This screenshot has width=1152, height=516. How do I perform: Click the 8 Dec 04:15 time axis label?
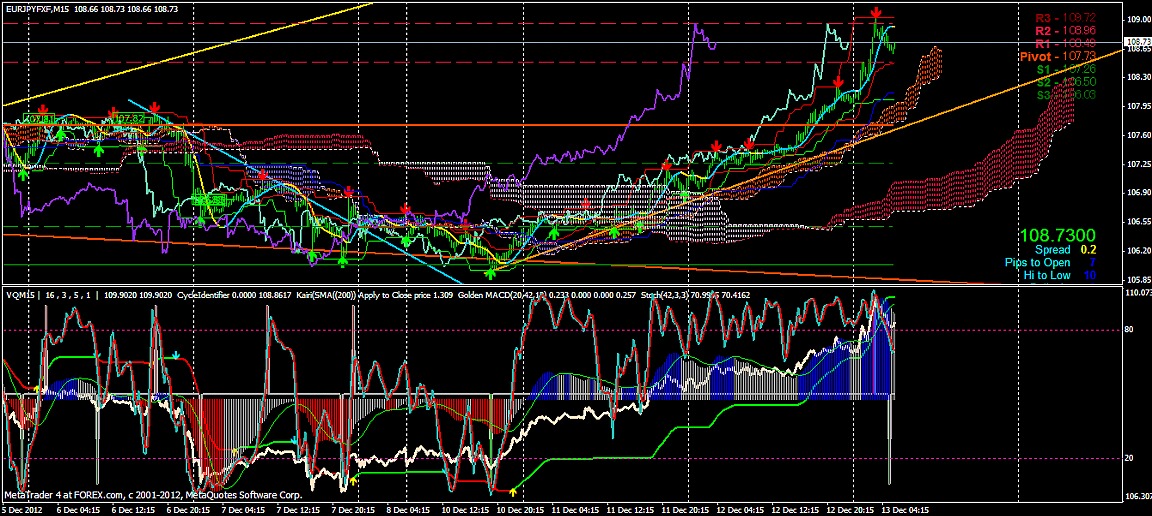point(406,509)
